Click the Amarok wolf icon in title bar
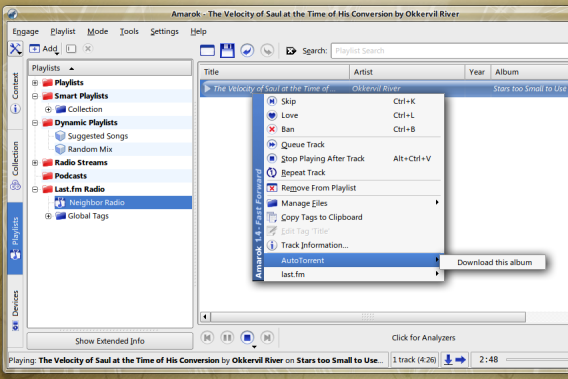Viewport: 568px width, 379px height. 12,14
